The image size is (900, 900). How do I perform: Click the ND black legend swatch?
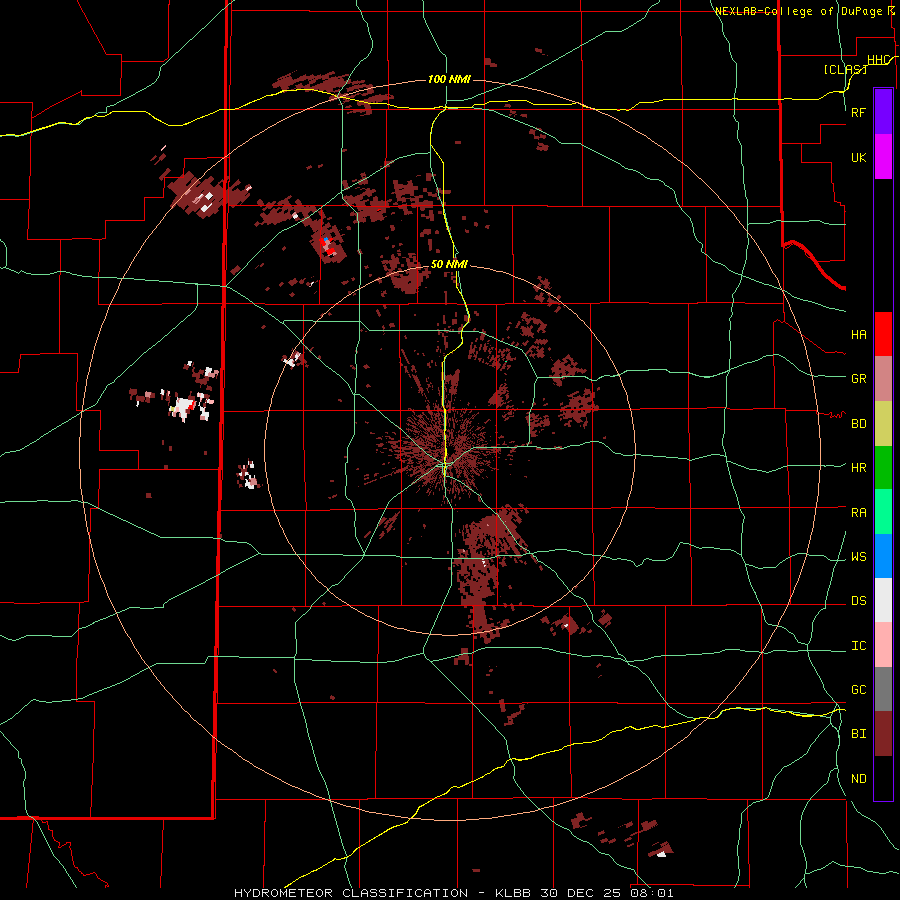pyautogui.click(x=883, y=778)
